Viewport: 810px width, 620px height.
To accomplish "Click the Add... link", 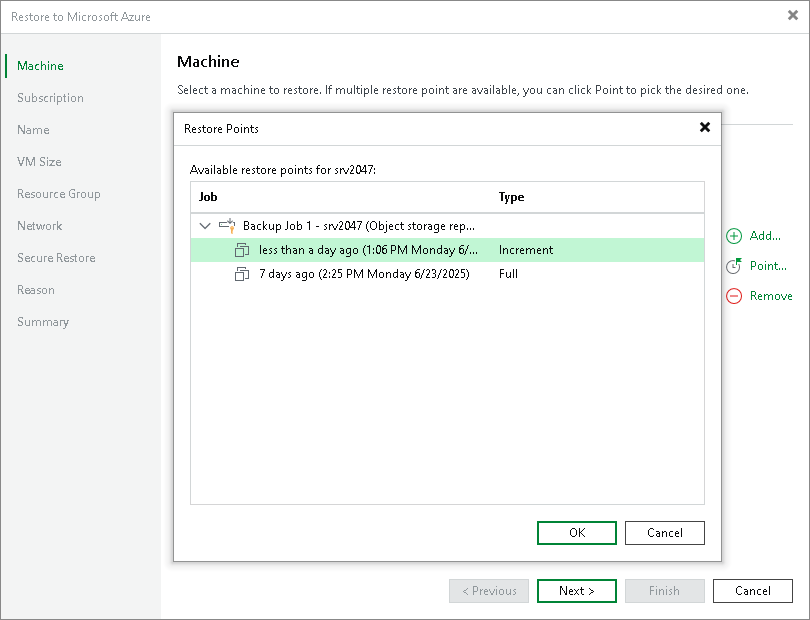I will (x=765, y=236).
